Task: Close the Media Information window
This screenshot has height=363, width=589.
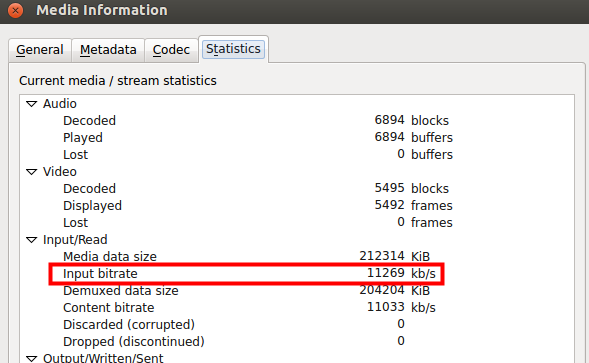Action: [15, 10]
